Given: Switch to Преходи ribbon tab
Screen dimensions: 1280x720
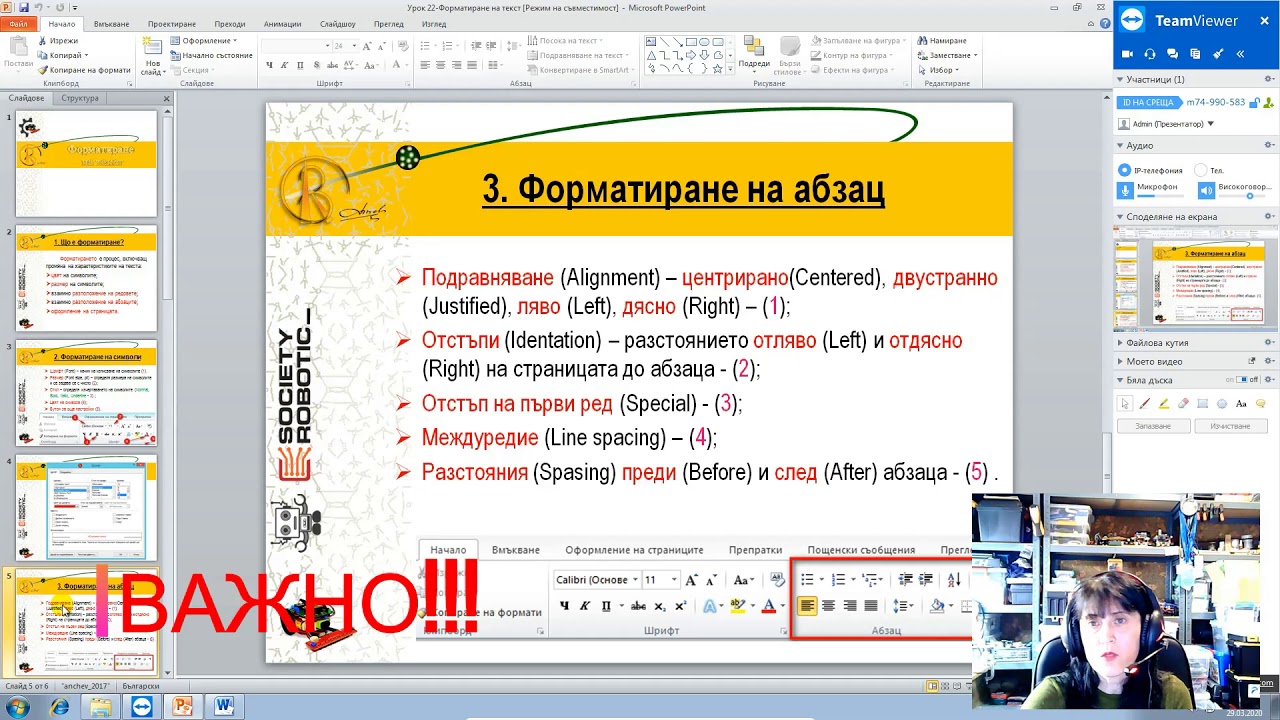Looking at the screenshot, I should coord(230,24).
